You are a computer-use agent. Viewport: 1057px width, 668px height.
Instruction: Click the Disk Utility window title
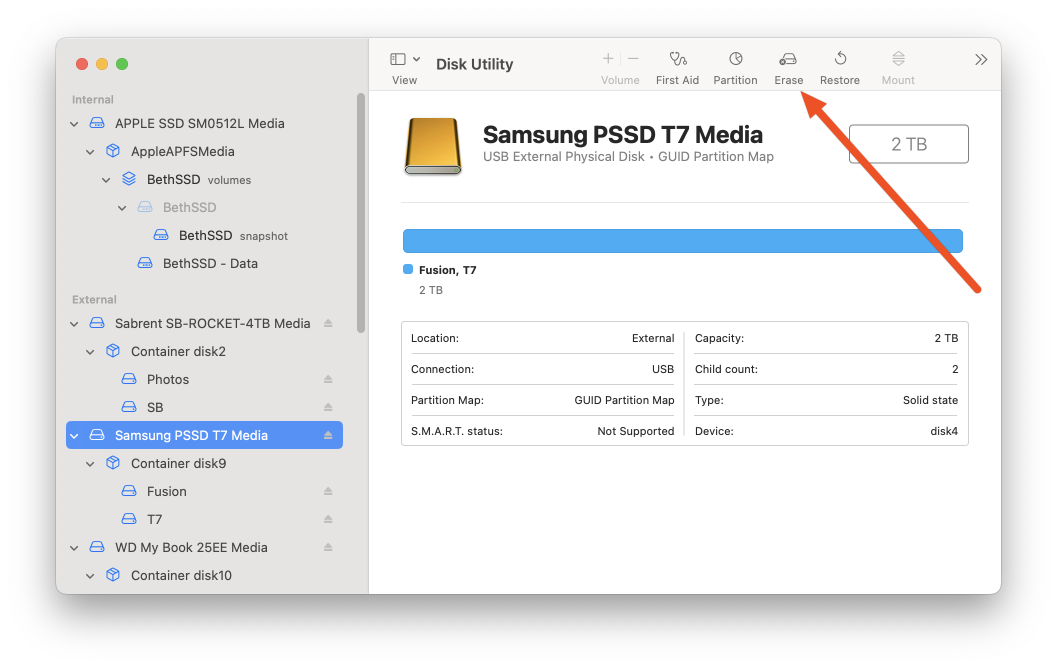(x=475, y=64)
